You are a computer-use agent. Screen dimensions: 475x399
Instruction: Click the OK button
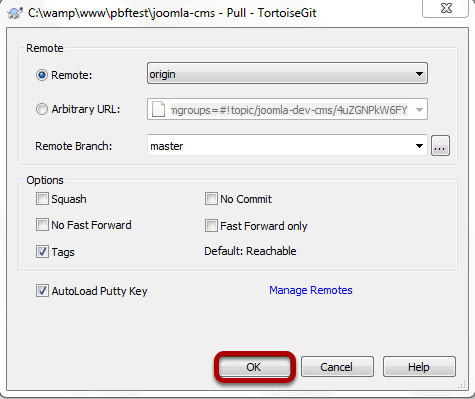254,367
